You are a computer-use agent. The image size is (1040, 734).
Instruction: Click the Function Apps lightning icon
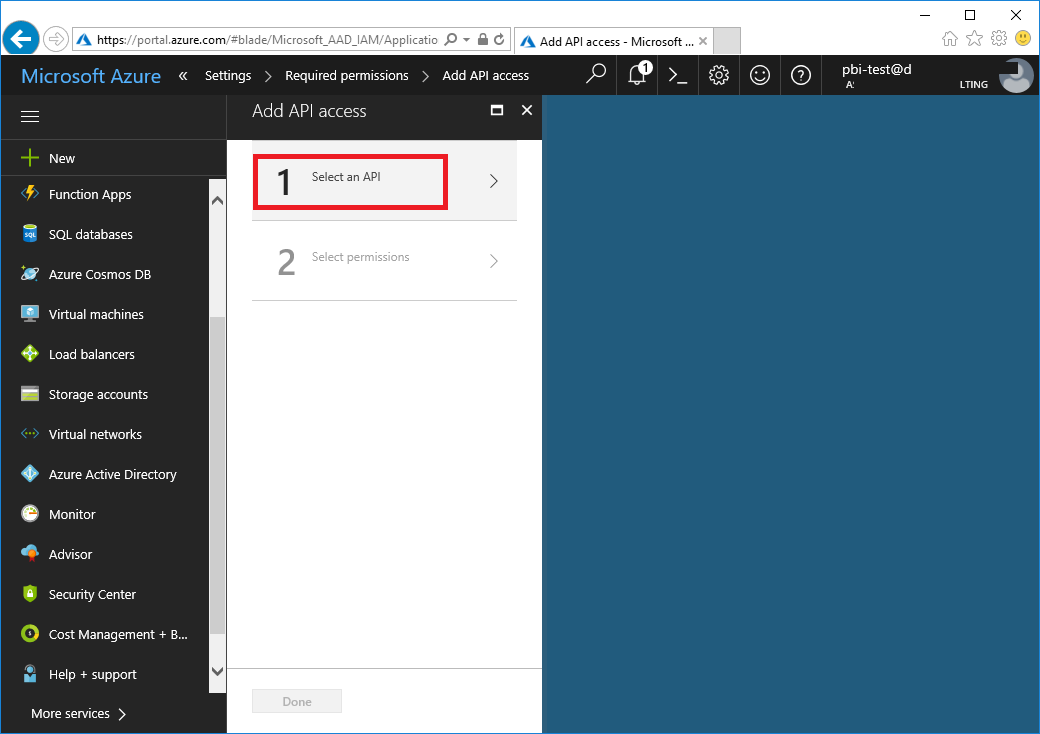[x=30, y=194]
